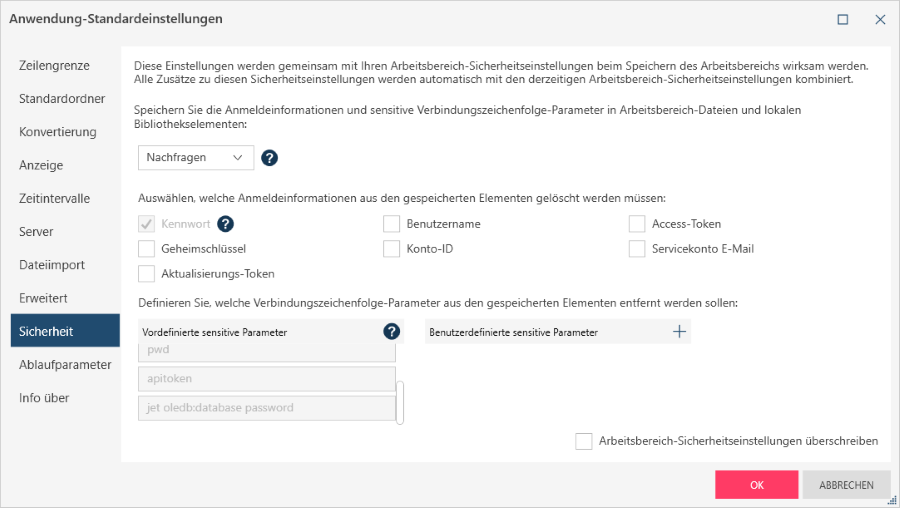
Task: Confirm settings with the OK button
Action: pyautogui.click(x=756, y=485)
